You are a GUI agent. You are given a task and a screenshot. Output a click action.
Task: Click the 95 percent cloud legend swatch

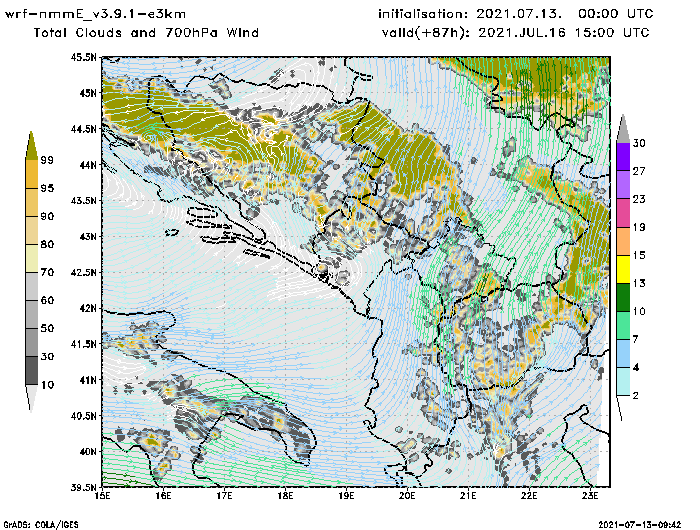pyautogui.click(x=31, y=174)
